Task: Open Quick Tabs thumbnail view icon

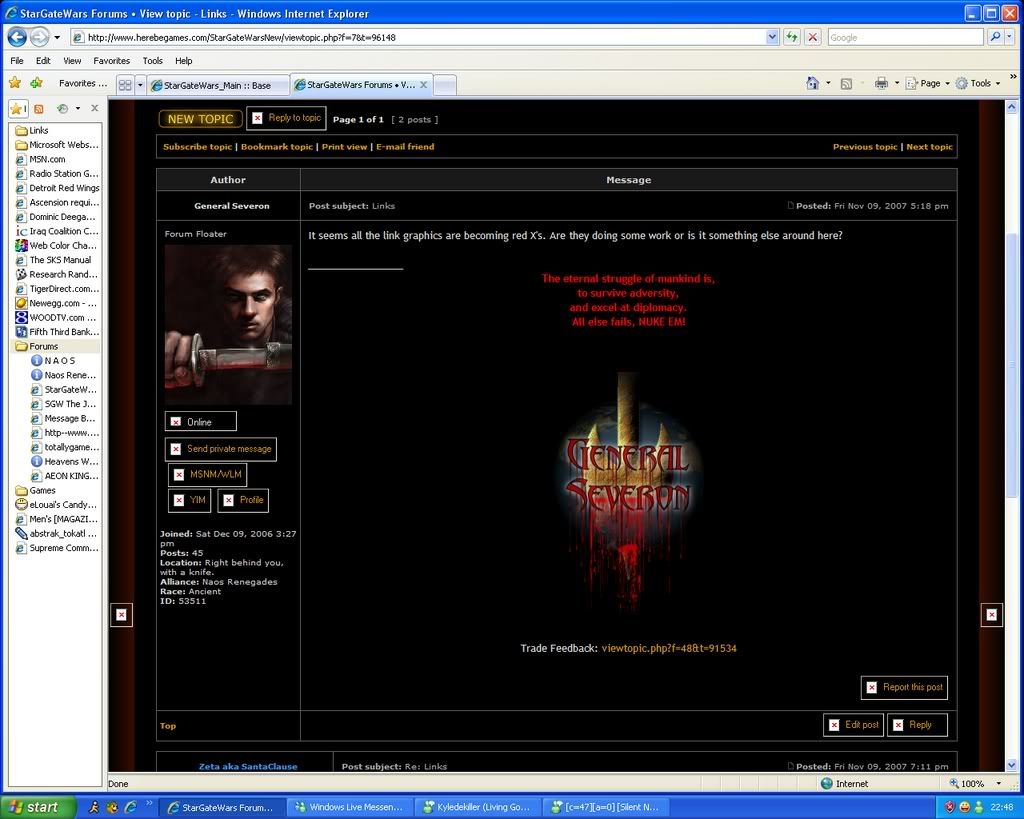Action: click(125, 85)
